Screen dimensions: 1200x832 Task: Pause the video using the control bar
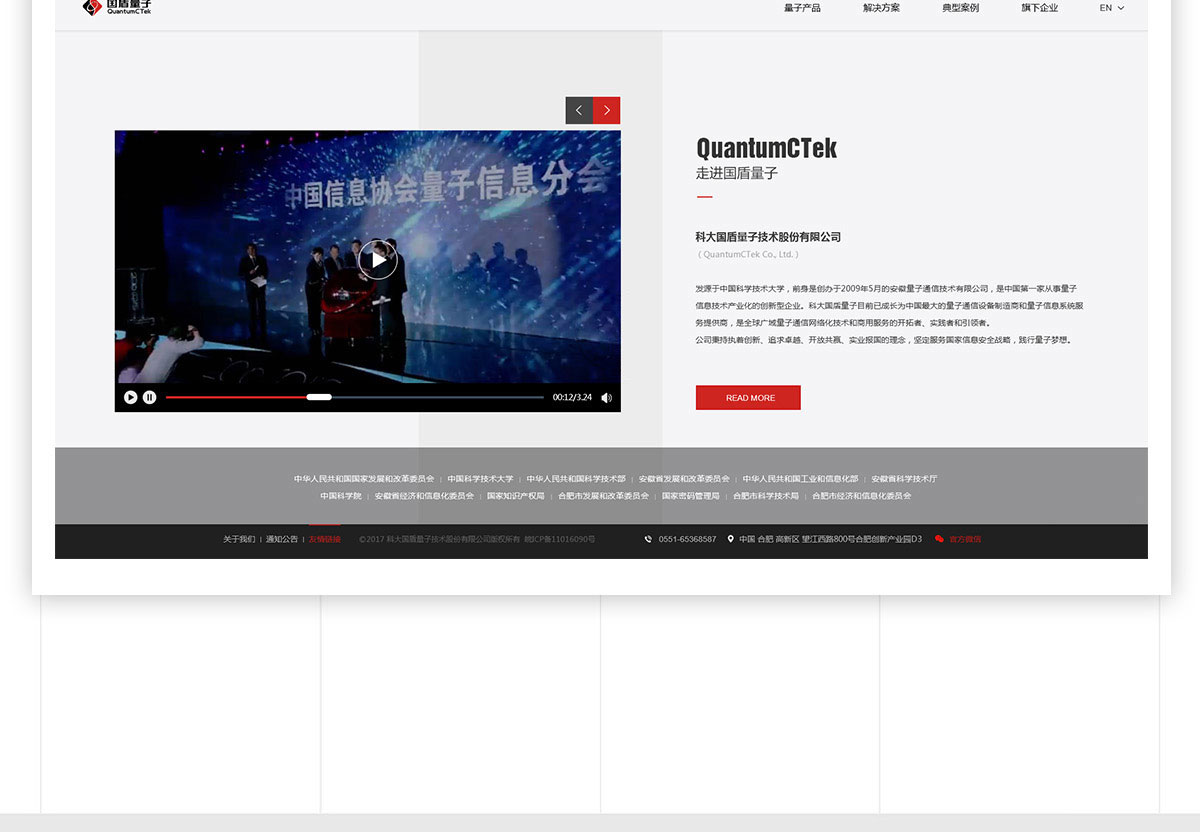149,397
